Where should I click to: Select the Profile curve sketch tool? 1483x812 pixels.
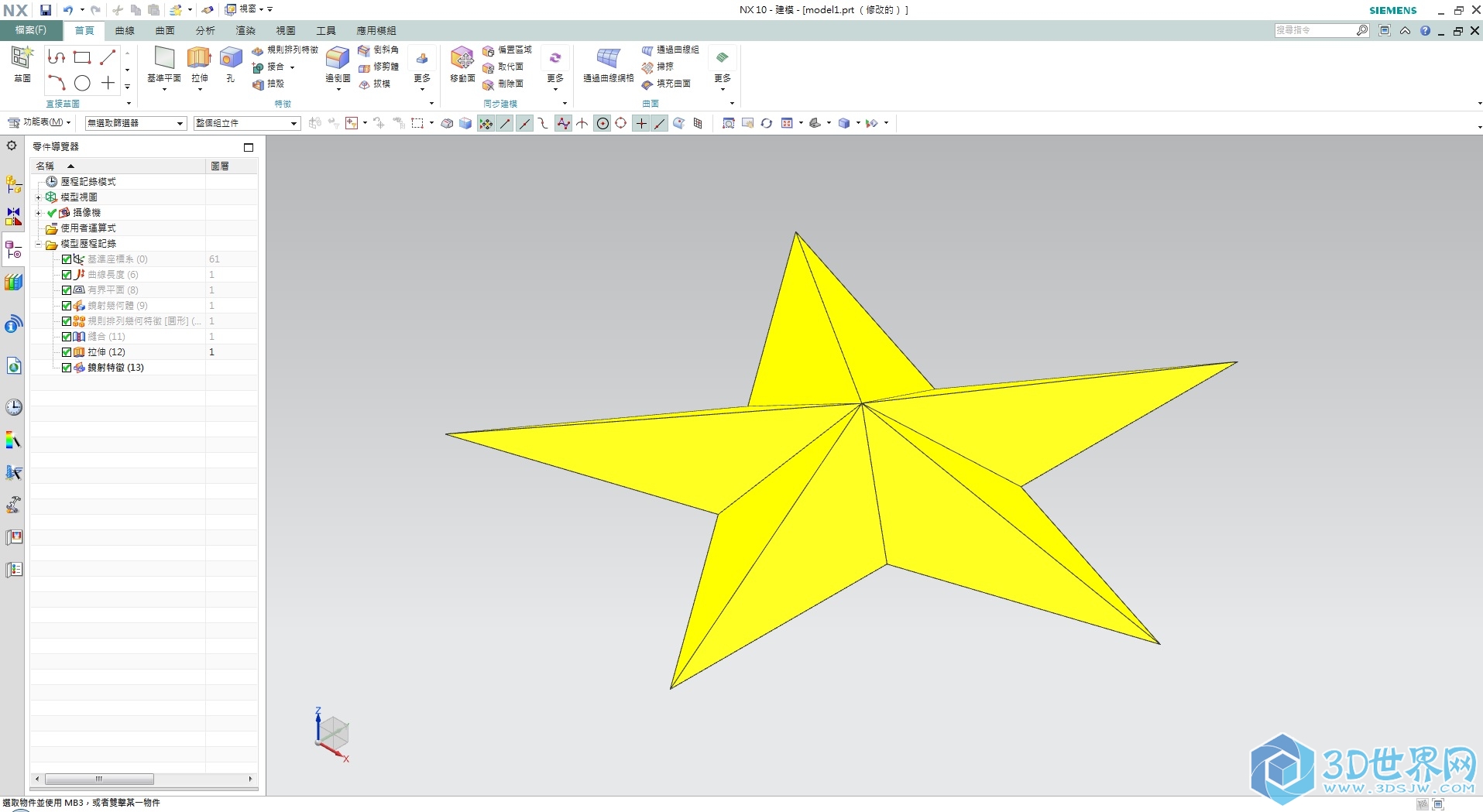(57, 57)
